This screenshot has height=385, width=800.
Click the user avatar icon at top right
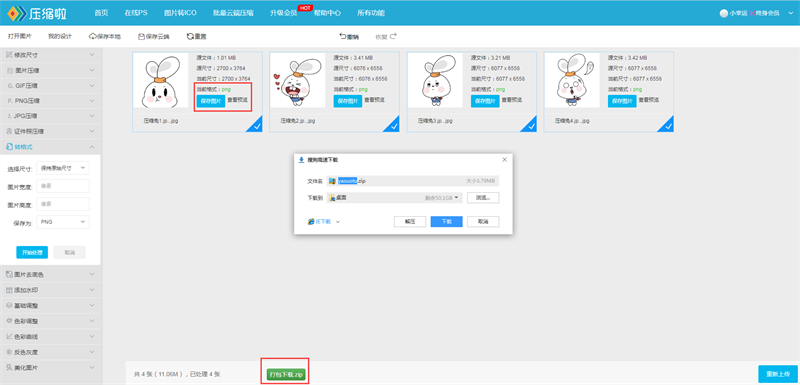723,14
